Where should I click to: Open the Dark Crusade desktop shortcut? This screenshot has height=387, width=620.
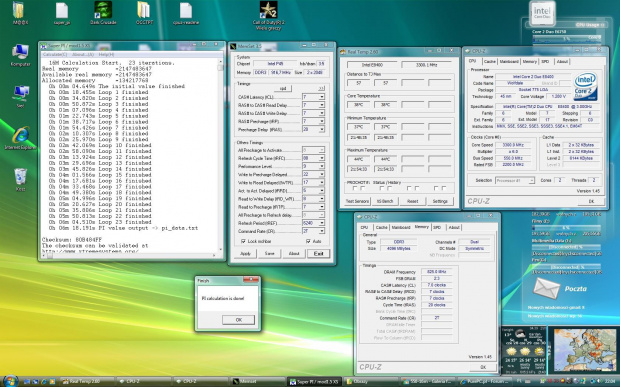pos(103,13)
